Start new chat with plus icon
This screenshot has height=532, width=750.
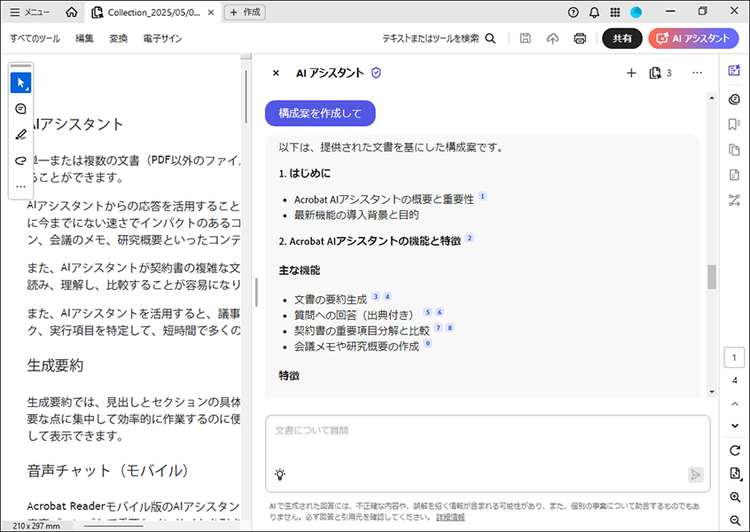[631, 73]
